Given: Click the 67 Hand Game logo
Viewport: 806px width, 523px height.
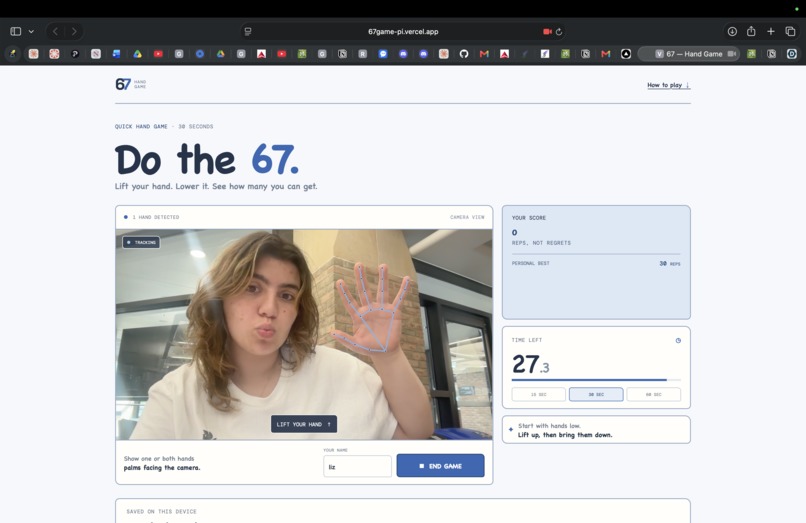Looking at the screenshot, I should pos(131,84).
